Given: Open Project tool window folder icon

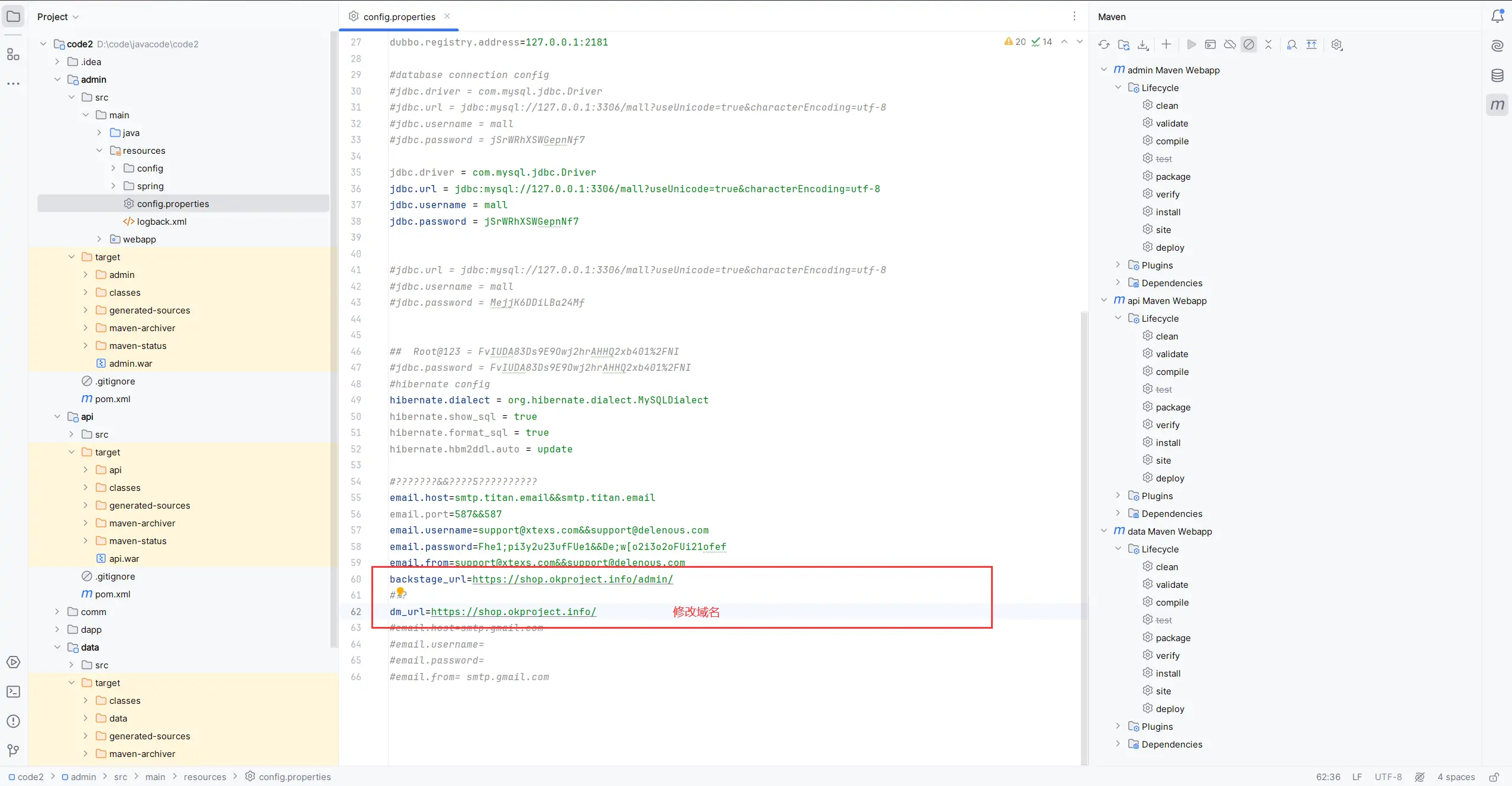Looking at the screenshot, I should (13, 17).
